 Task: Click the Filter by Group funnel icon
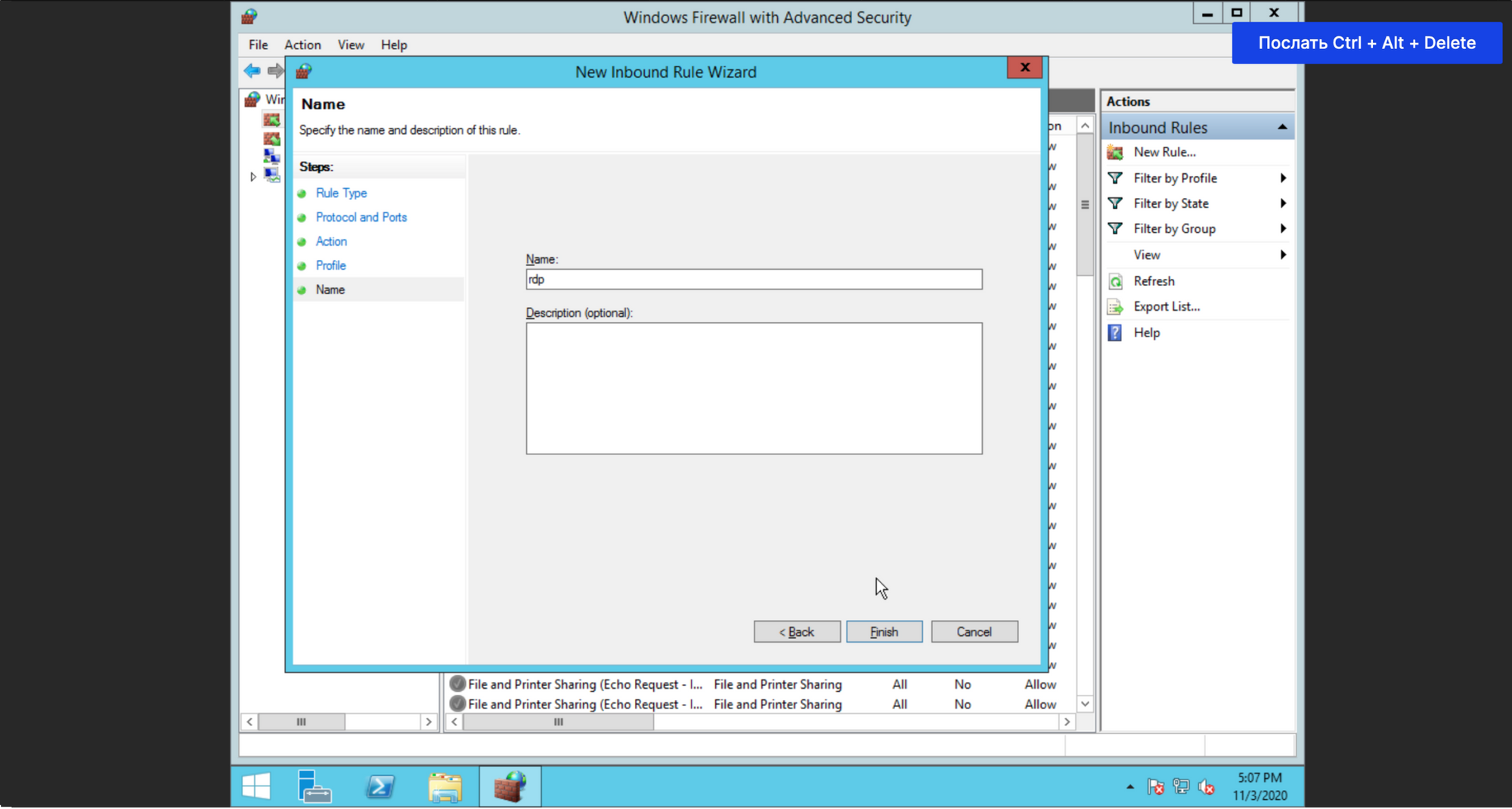[x=1115, y=229]
